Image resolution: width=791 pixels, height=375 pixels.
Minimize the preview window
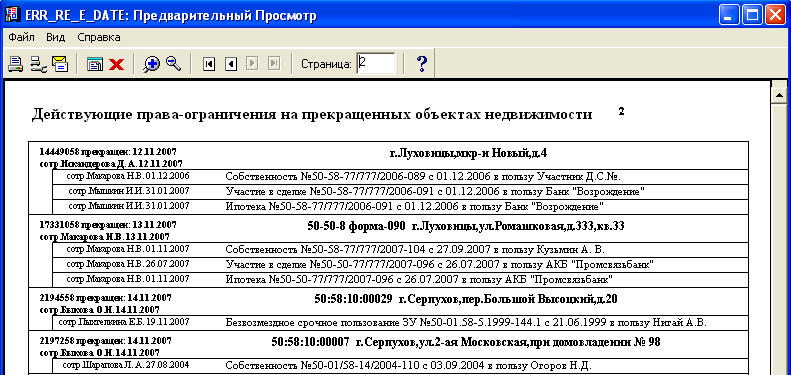(x=728, y=16)
